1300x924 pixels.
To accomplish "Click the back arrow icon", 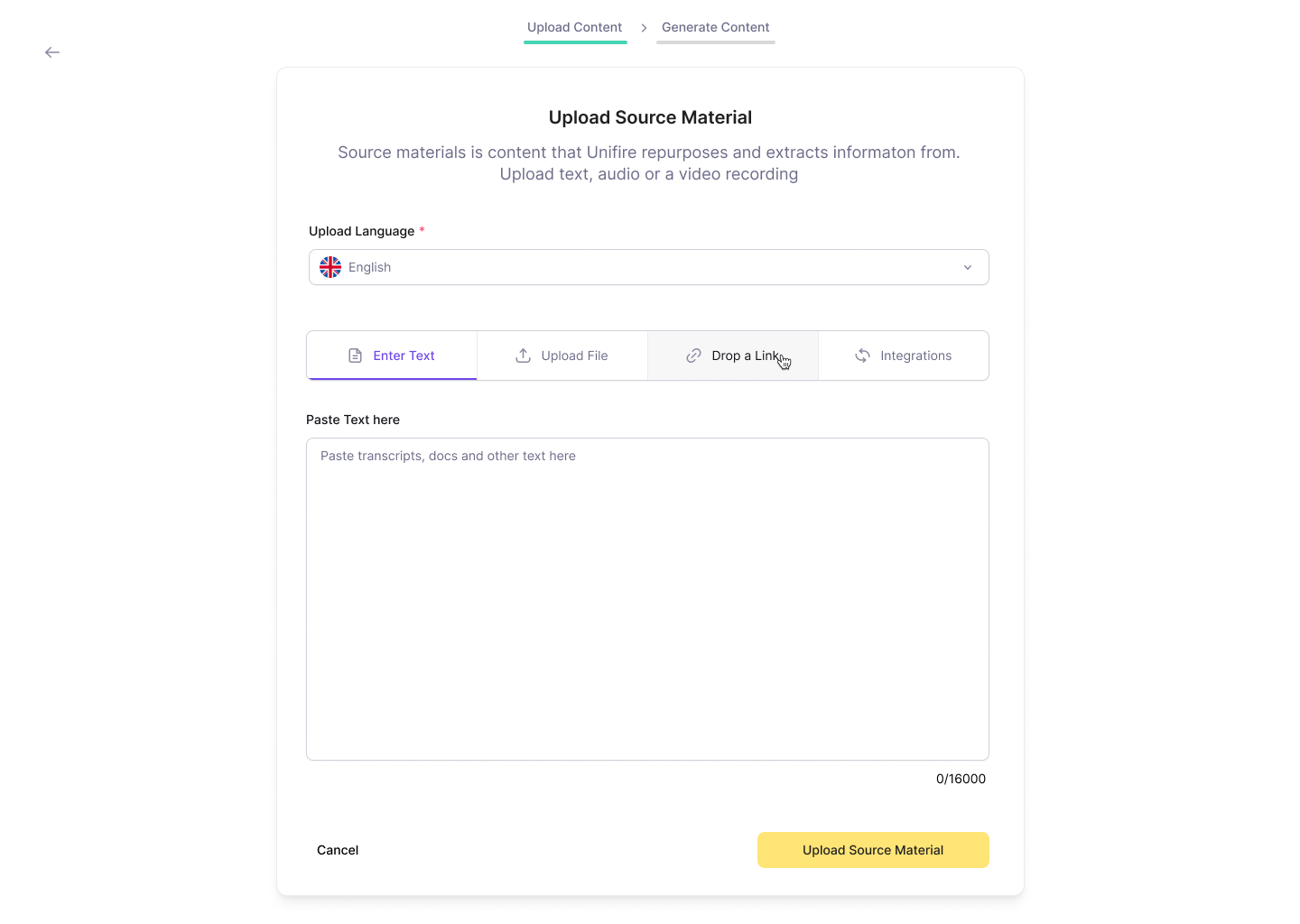I will 52,52.
